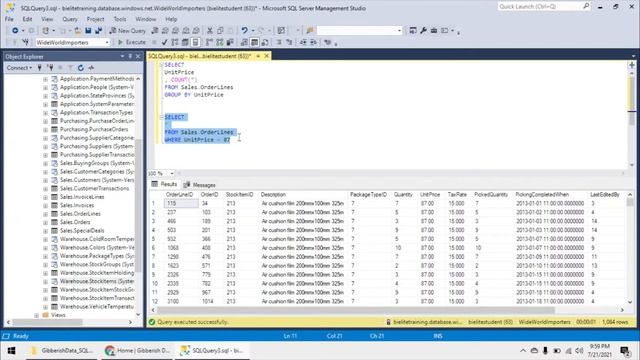Click the Comment out selected lines icon

pos(279,42)
